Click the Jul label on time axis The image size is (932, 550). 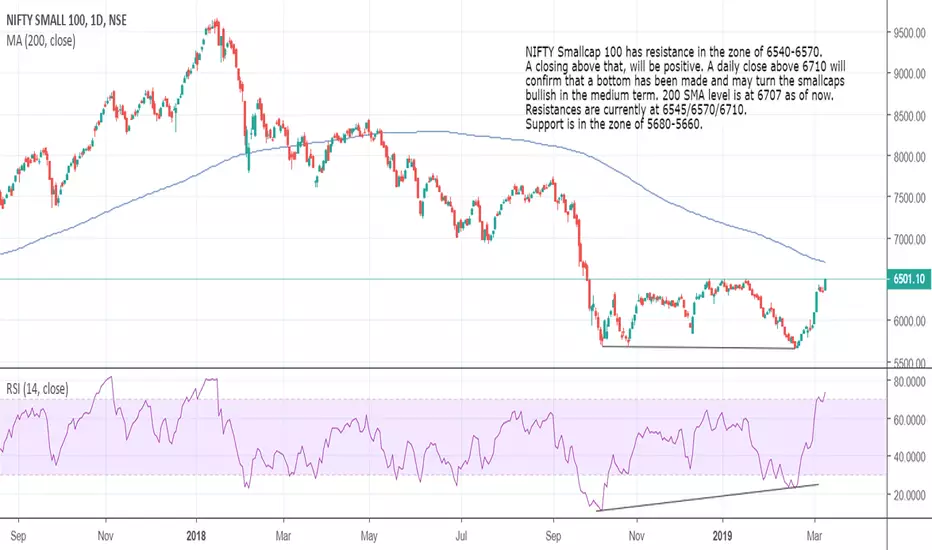461,536
